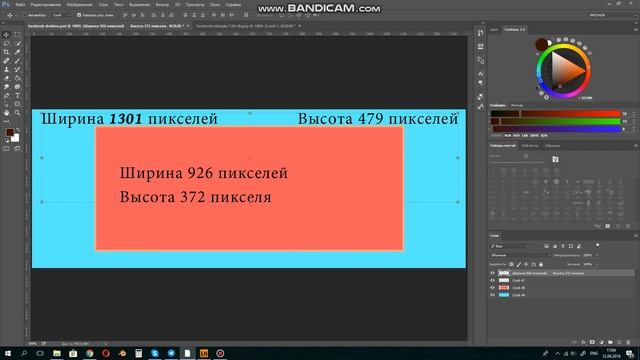
Task: Select the Lasso tool
Action: pos(6,43)
